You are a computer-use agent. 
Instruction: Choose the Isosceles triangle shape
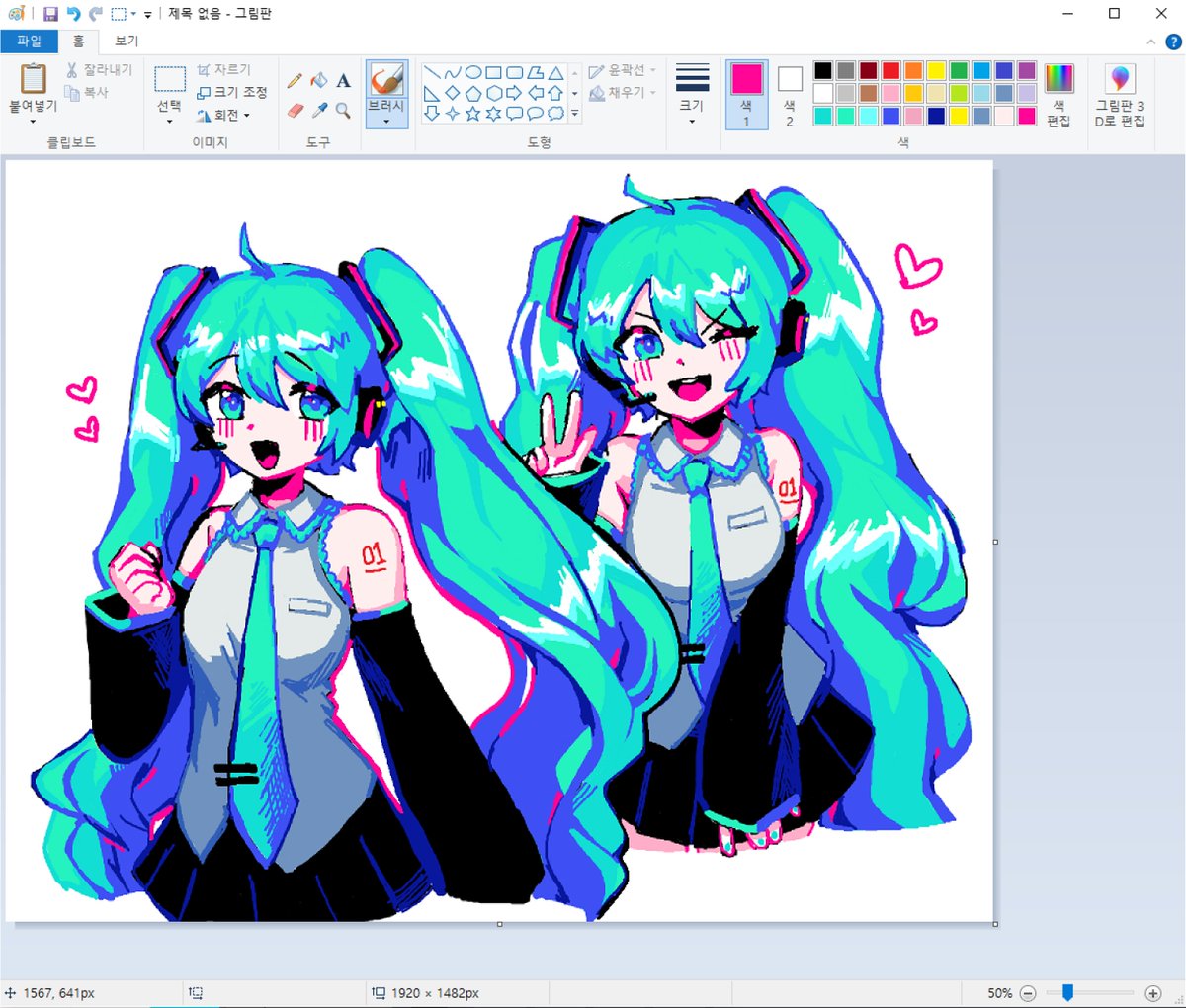(555, 73)
